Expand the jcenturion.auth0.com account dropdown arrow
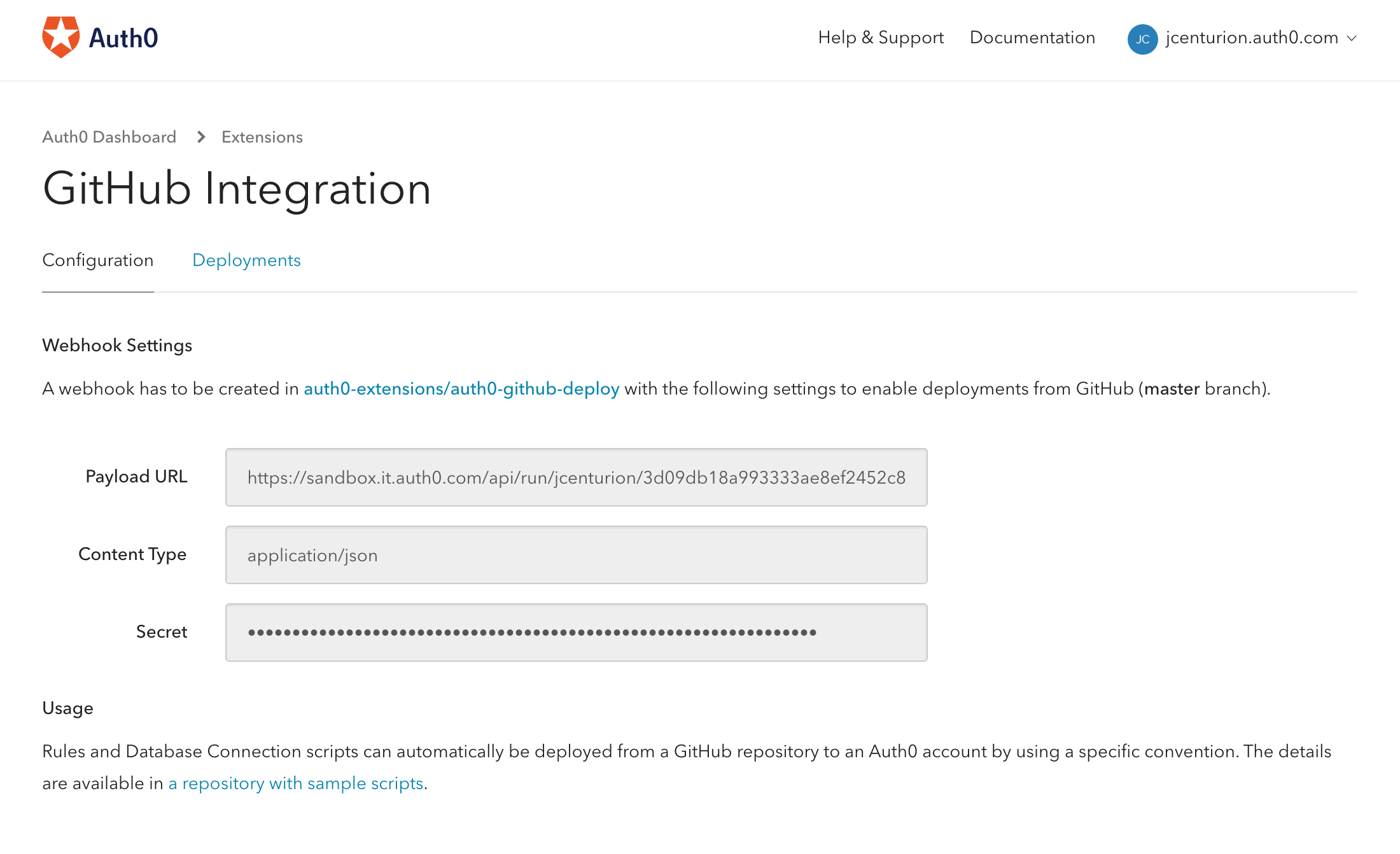Viewport: 1400px width, 854px height. (1352, 38)
